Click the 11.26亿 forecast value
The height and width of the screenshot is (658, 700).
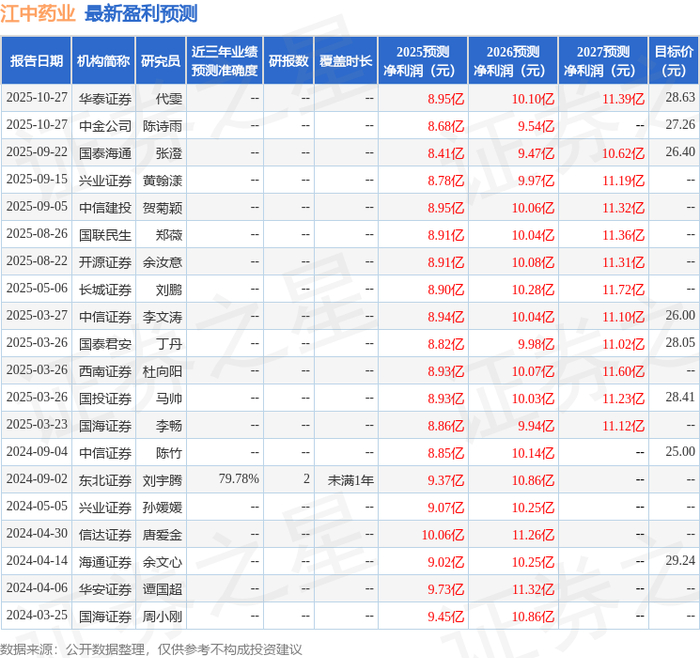(x=533, y=535)
